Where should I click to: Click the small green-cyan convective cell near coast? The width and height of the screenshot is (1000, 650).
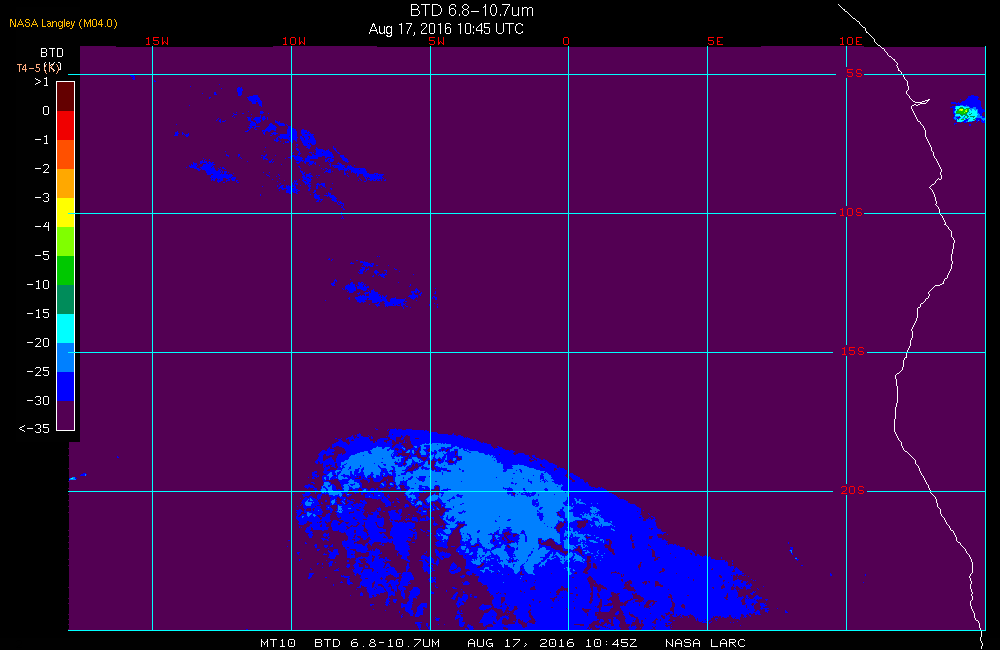[968, 110]
